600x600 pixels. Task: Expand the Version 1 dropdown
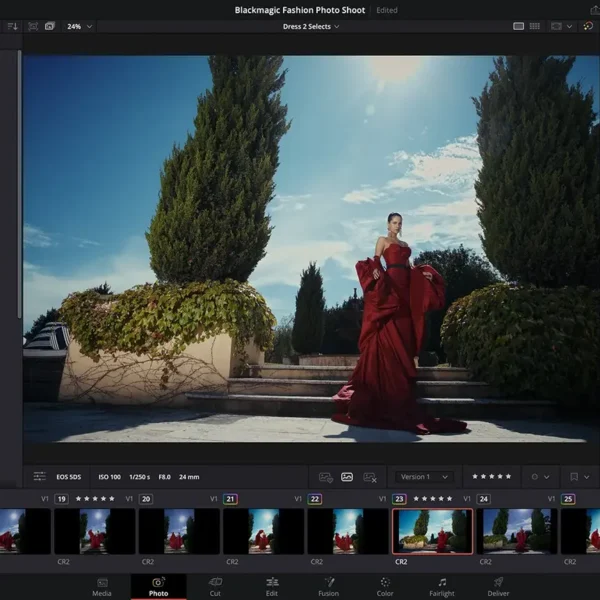tap(424, 477)
